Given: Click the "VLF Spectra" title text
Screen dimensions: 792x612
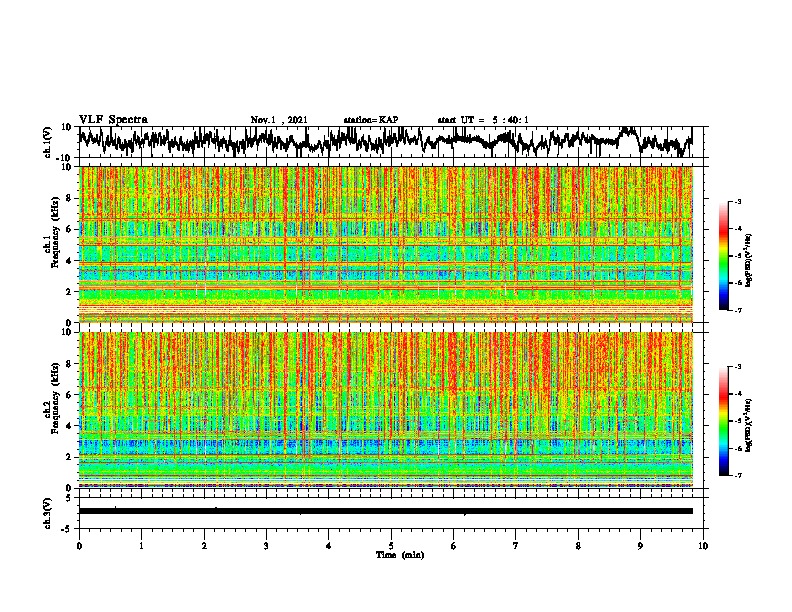Looking at the screenshot, I should [113, 120].
